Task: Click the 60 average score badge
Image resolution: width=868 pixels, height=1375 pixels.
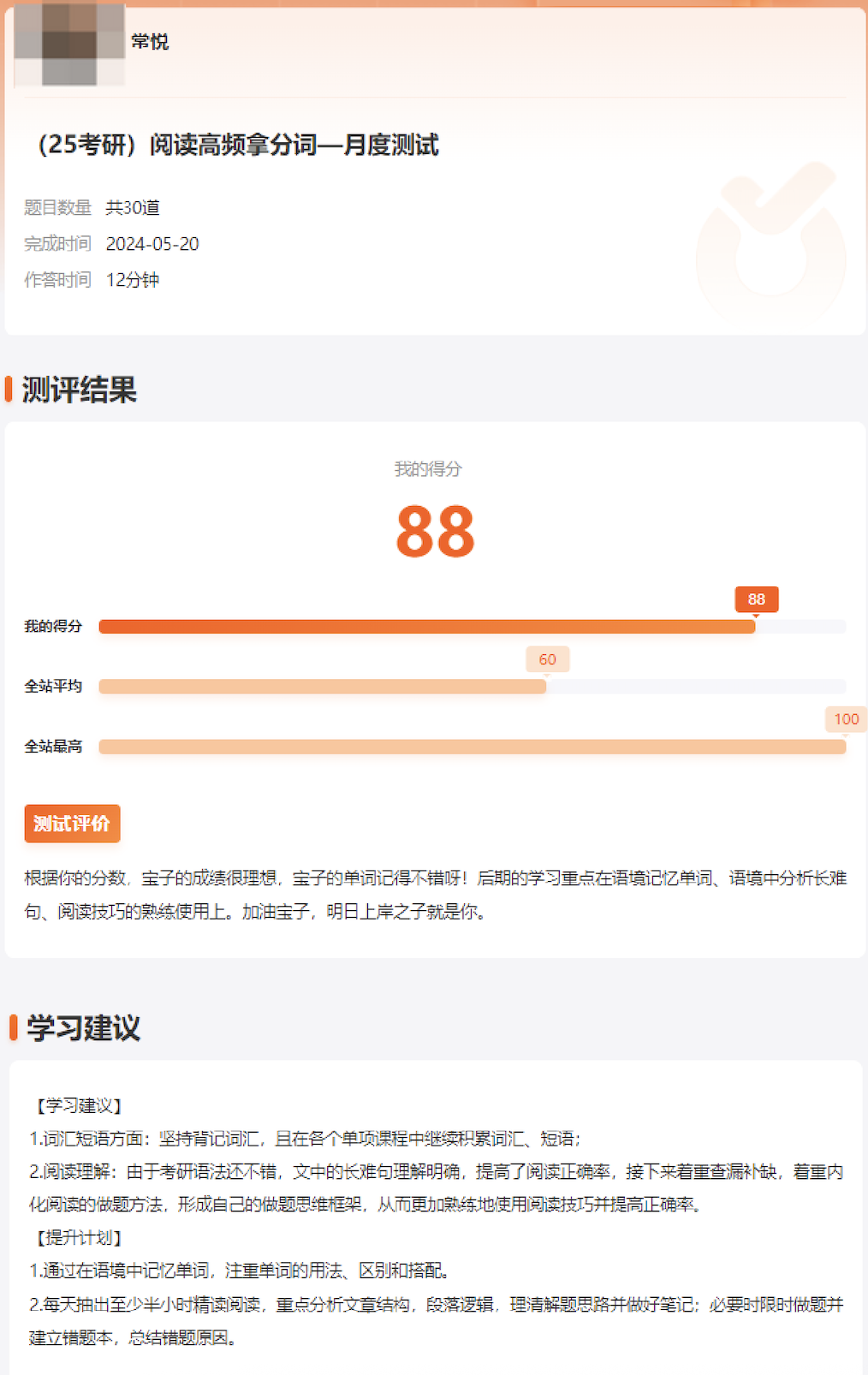Action: coord(547,659)
